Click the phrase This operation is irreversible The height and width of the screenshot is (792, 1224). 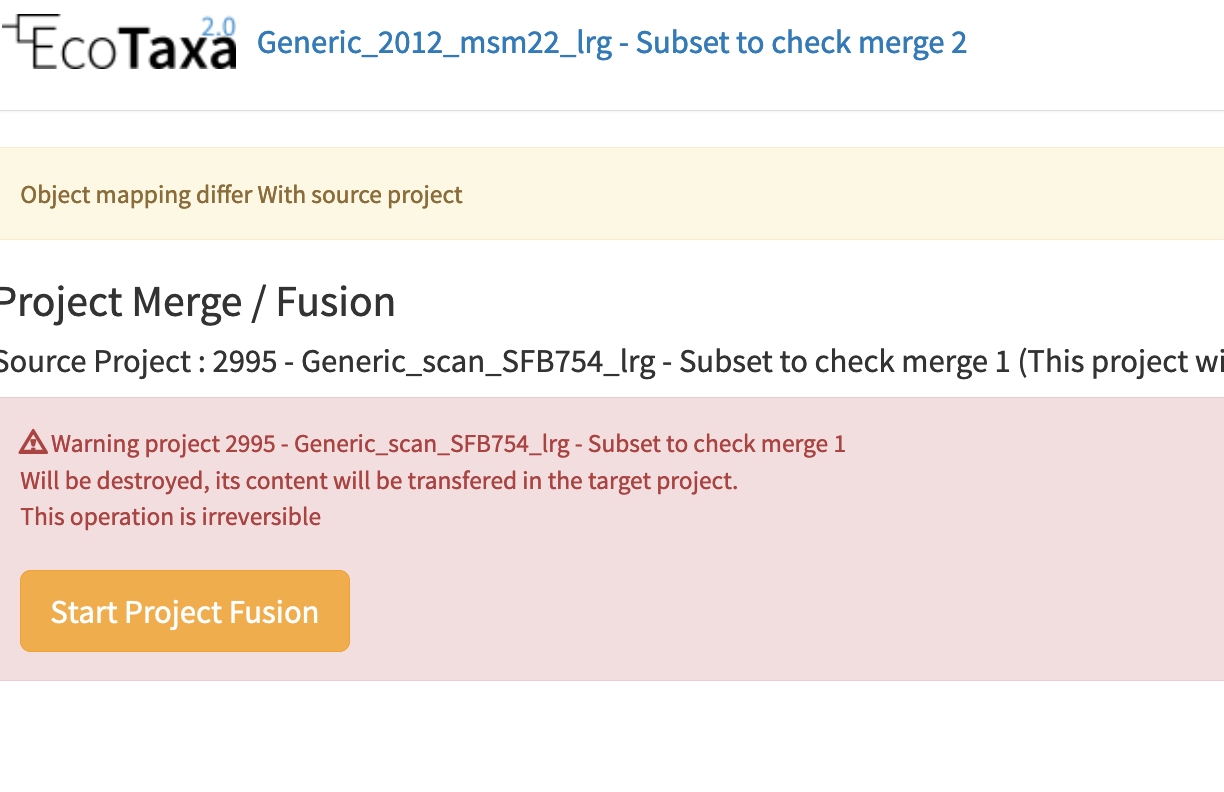click(x=170, y=516)
